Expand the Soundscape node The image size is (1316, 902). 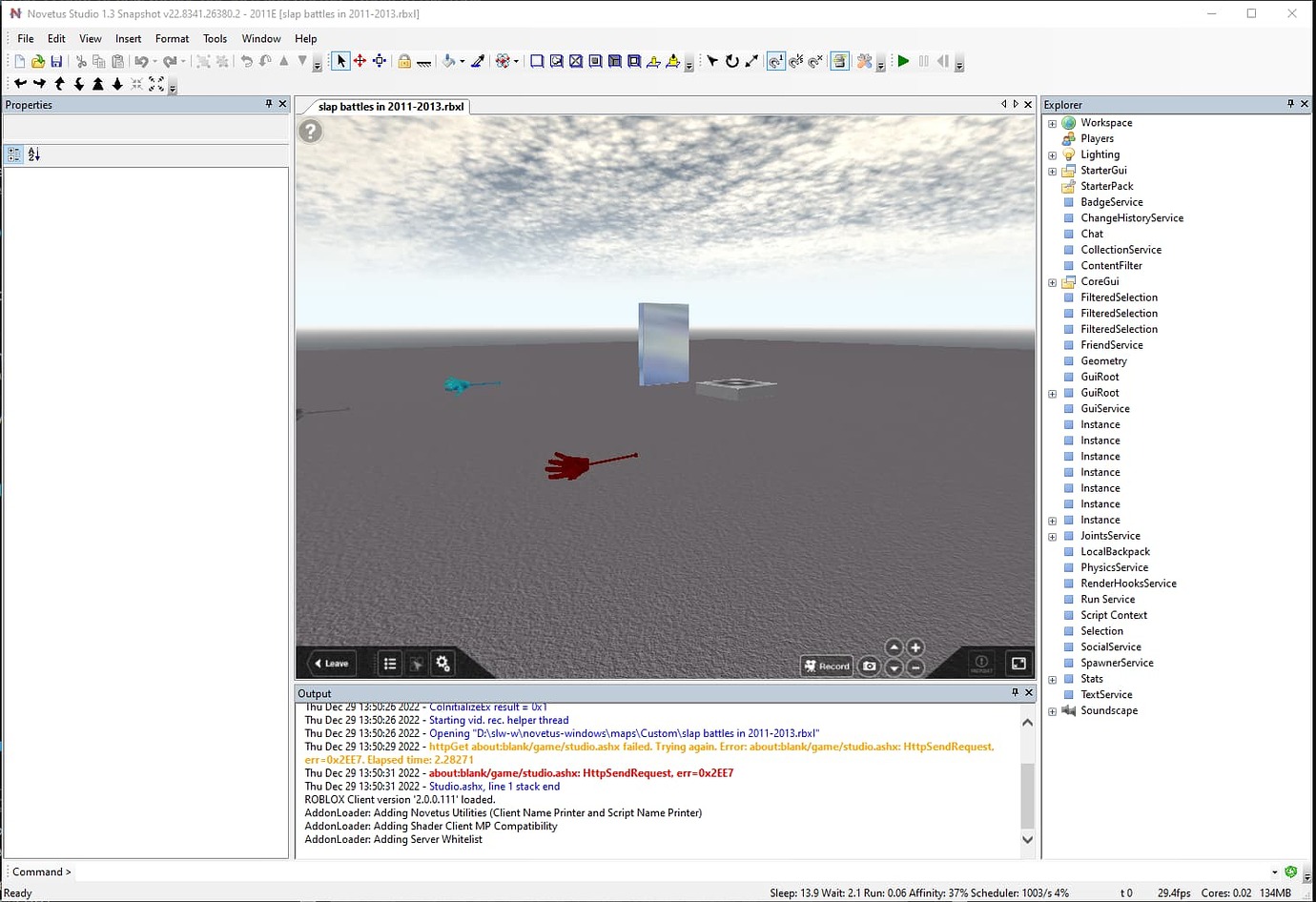click(1052, 711)
